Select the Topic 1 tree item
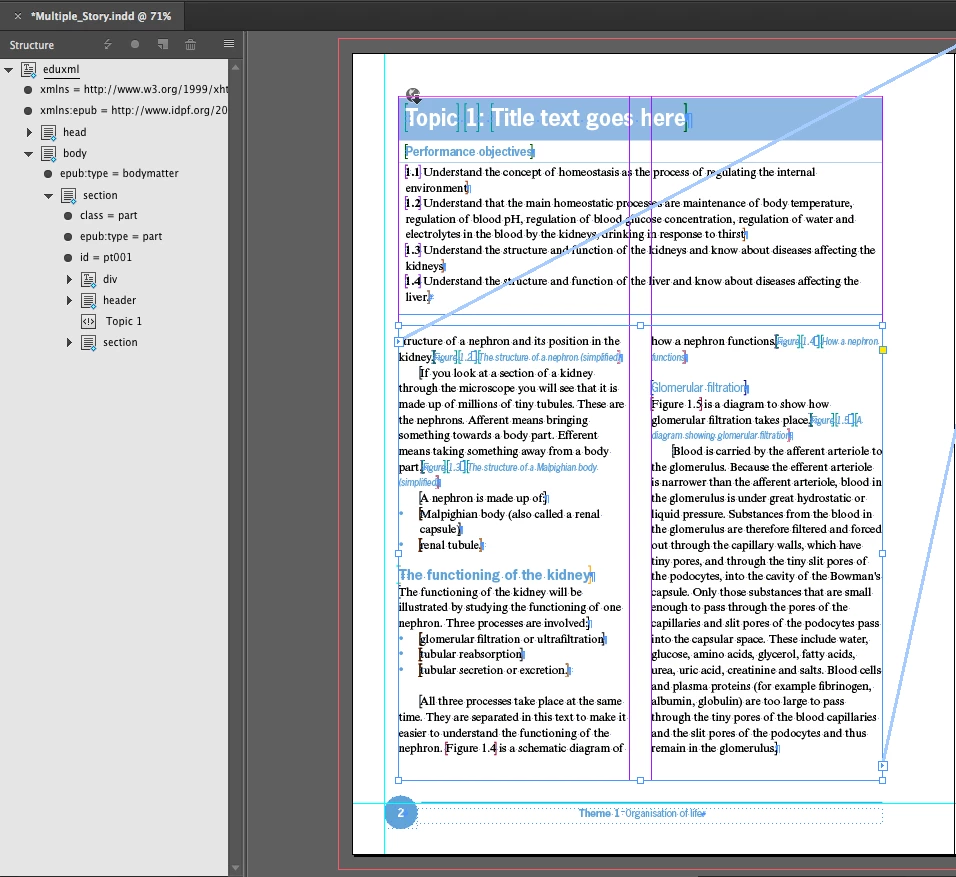956x877 pixels. click(124, 321)
